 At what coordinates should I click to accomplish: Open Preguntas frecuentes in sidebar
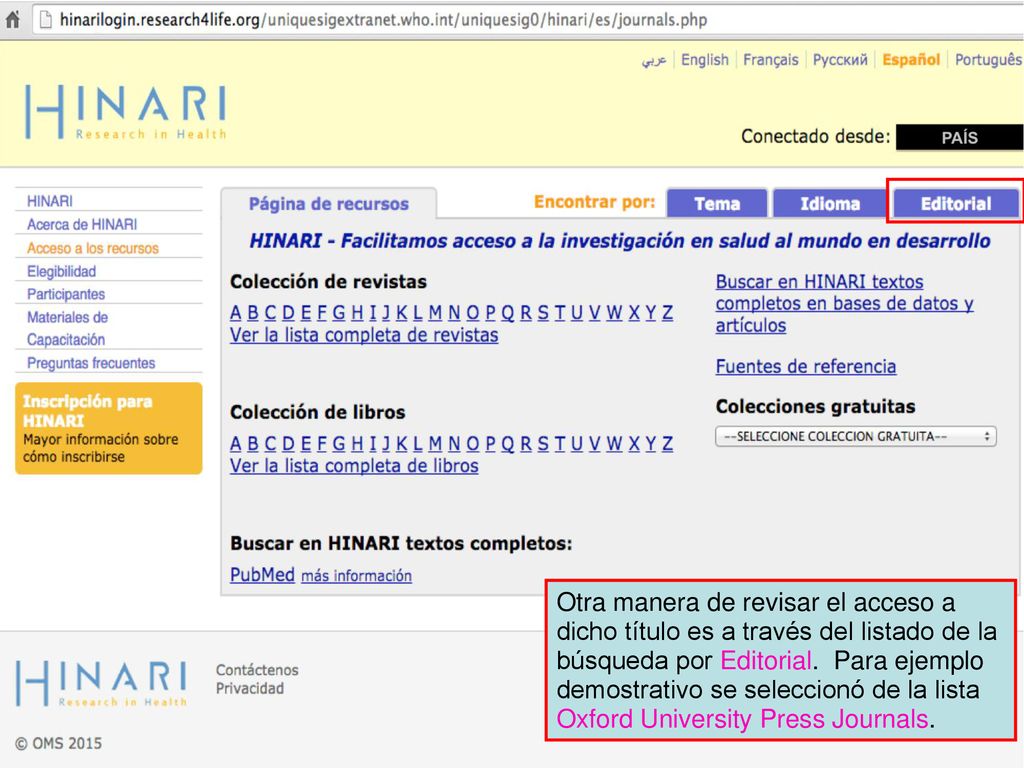(x=91, y=363)
